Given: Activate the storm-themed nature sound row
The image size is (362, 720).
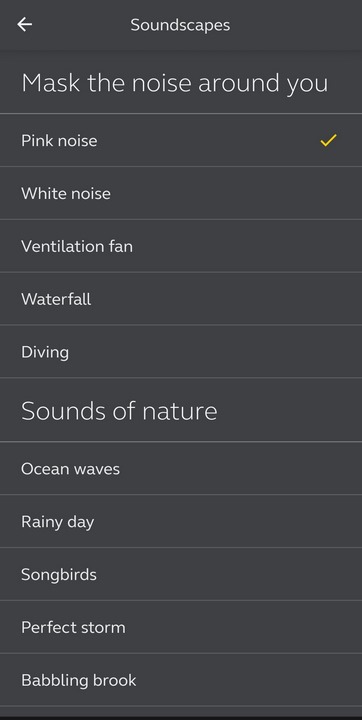Looking at the screenshot, I should [181, 627].
